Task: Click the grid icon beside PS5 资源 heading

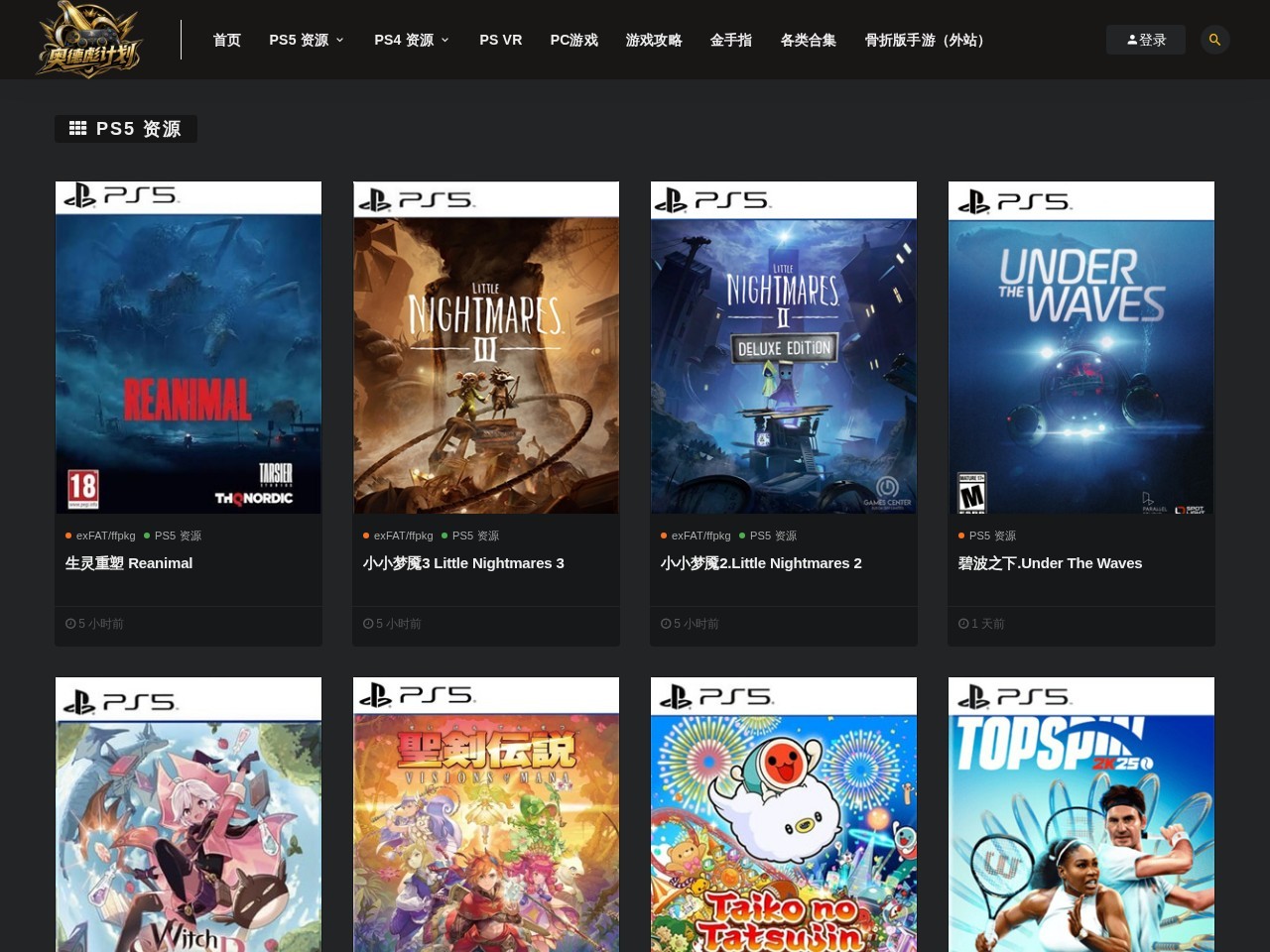Action: (77, 129)
